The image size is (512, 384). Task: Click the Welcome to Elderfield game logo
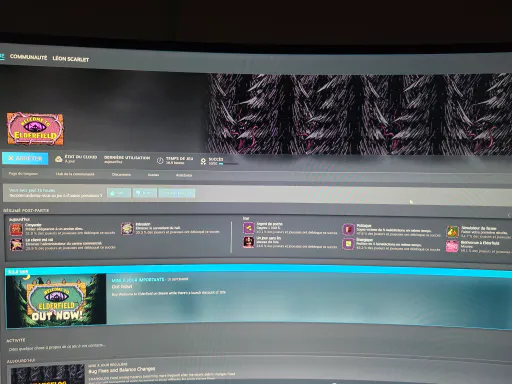[x=35, y=129]
